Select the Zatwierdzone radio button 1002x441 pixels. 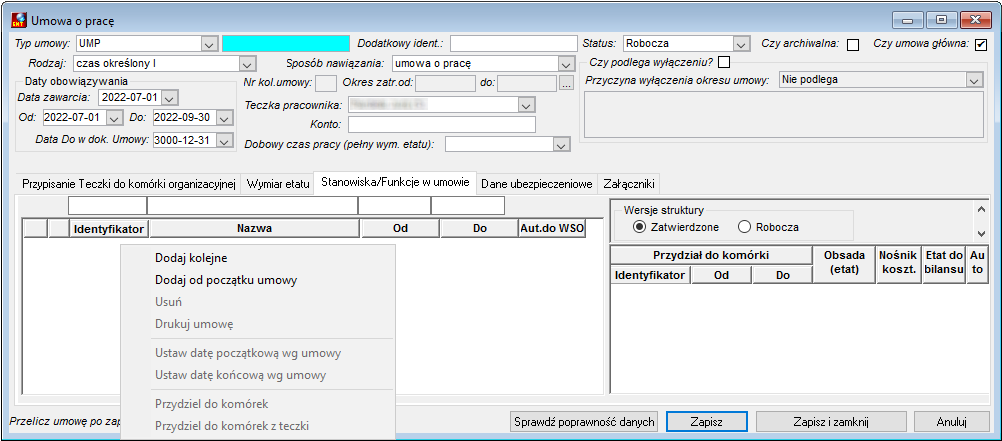pos(639,227)
